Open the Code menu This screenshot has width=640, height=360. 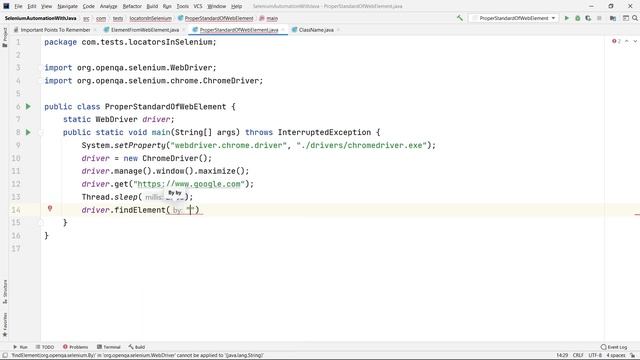point(89,6)
